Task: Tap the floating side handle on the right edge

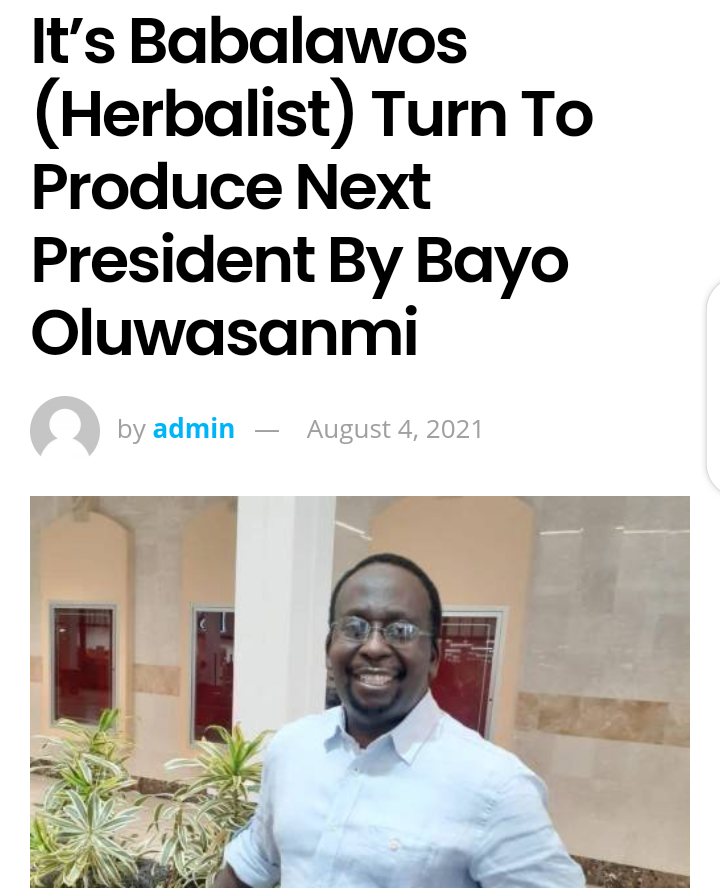Action: [x=713, y=387]
